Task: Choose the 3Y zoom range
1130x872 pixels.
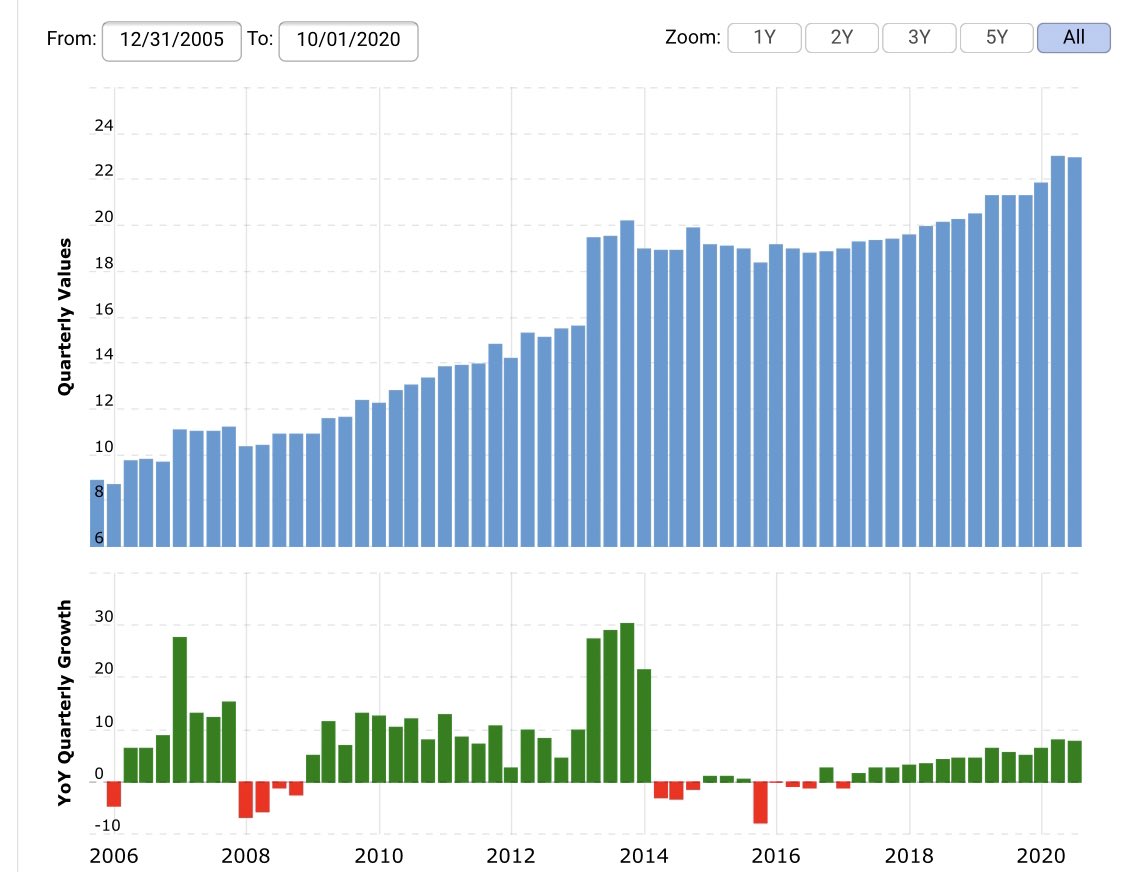Action: (919, 37)
